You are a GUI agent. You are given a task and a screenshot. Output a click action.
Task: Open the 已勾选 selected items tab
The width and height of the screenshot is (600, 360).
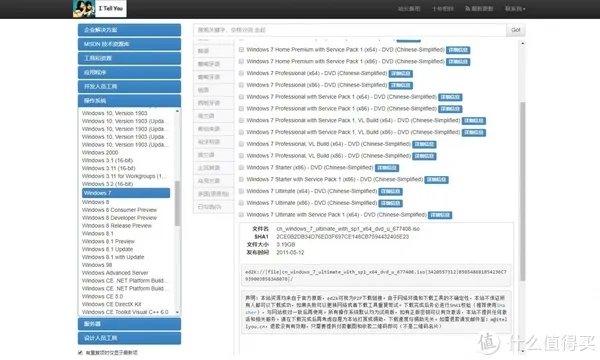(x=214, y=207)
